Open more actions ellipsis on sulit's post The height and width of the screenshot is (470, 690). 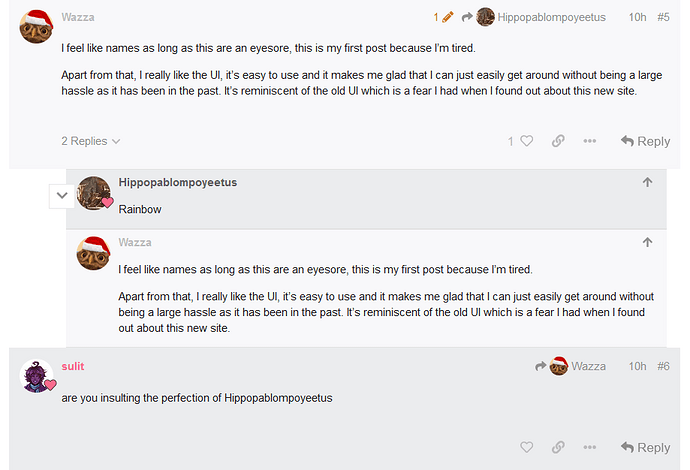click(590, 448)
